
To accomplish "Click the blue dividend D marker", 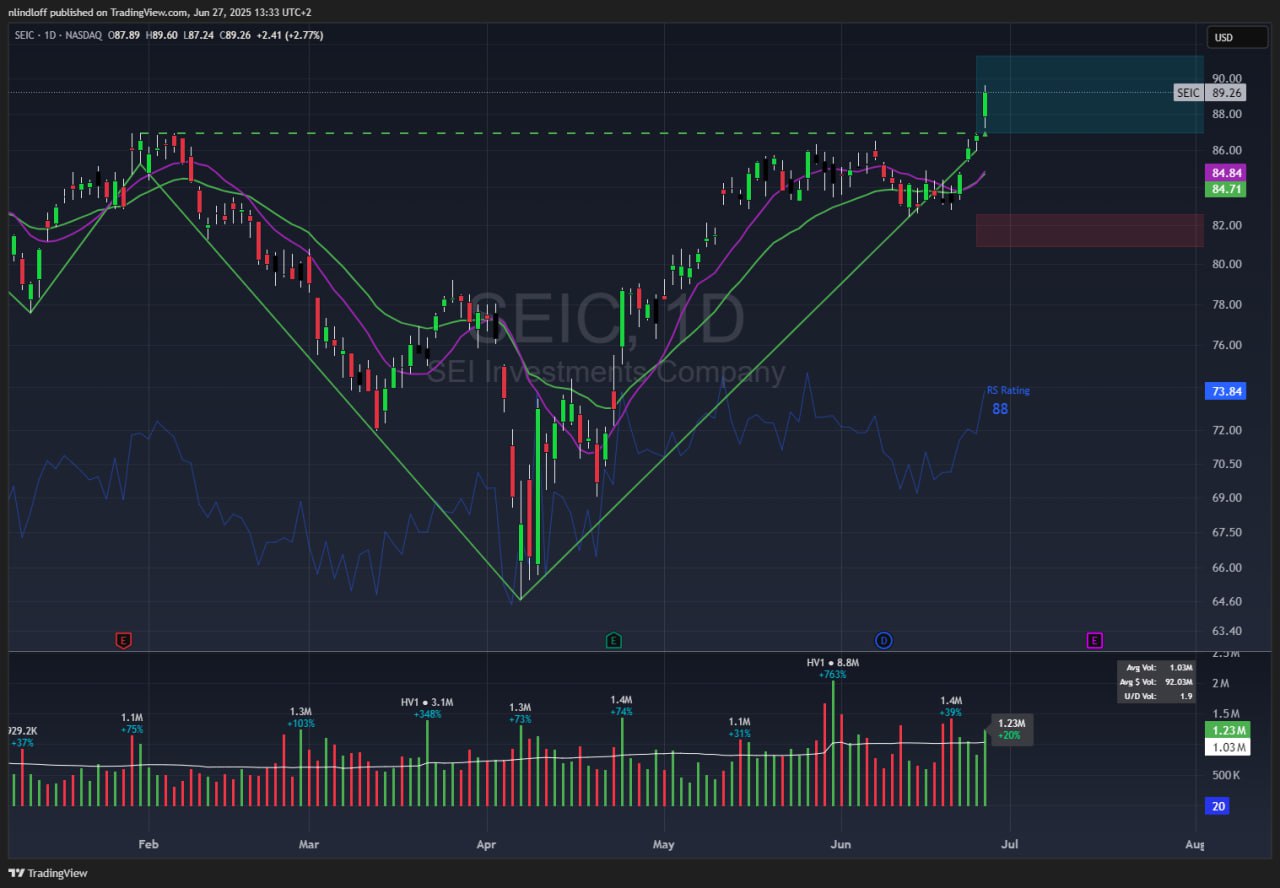I will pyautogui.click(x=883, y=640).
